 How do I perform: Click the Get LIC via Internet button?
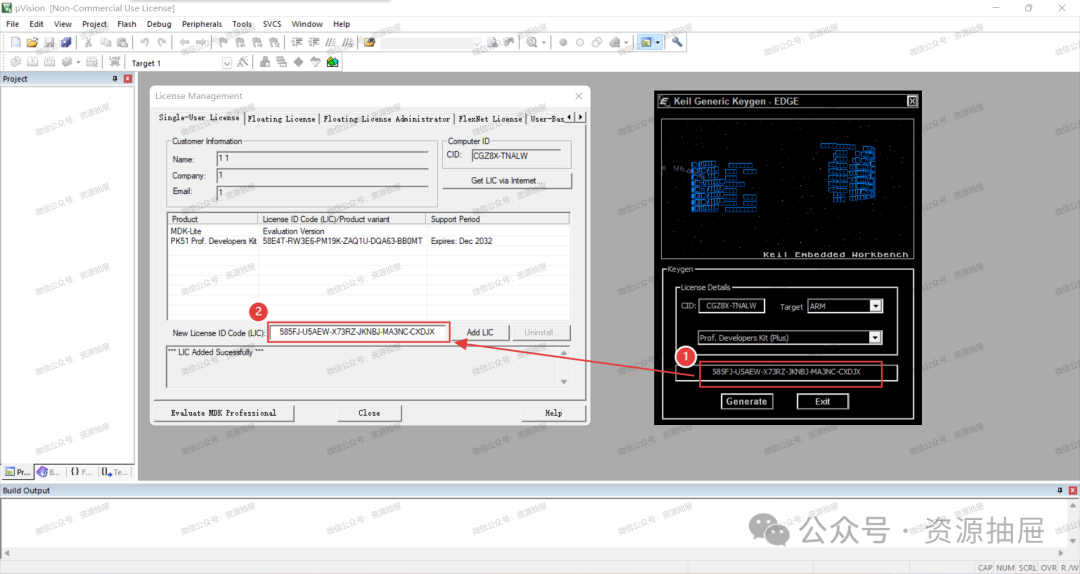[x=507, y=181]
